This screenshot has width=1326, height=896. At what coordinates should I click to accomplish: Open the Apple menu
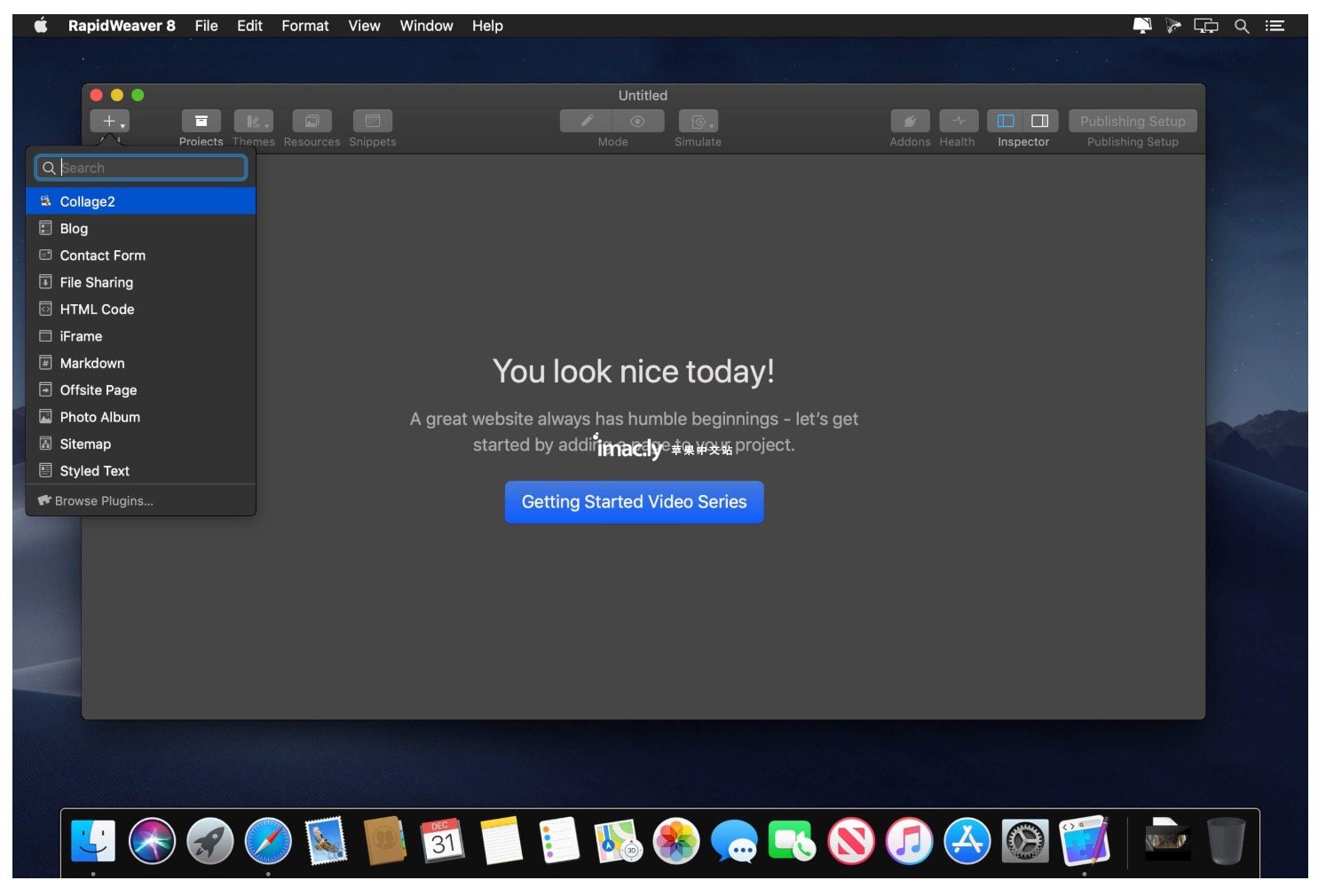[x=41, y=26]
